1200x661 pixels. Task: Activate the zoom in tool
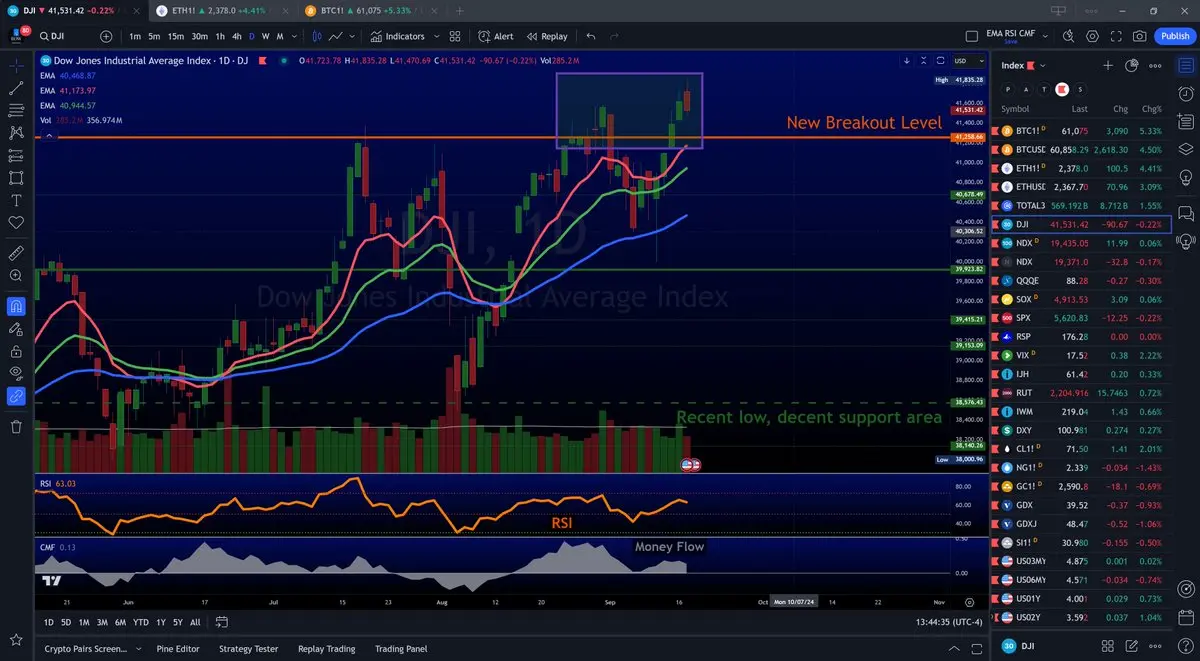pos(16,275)
